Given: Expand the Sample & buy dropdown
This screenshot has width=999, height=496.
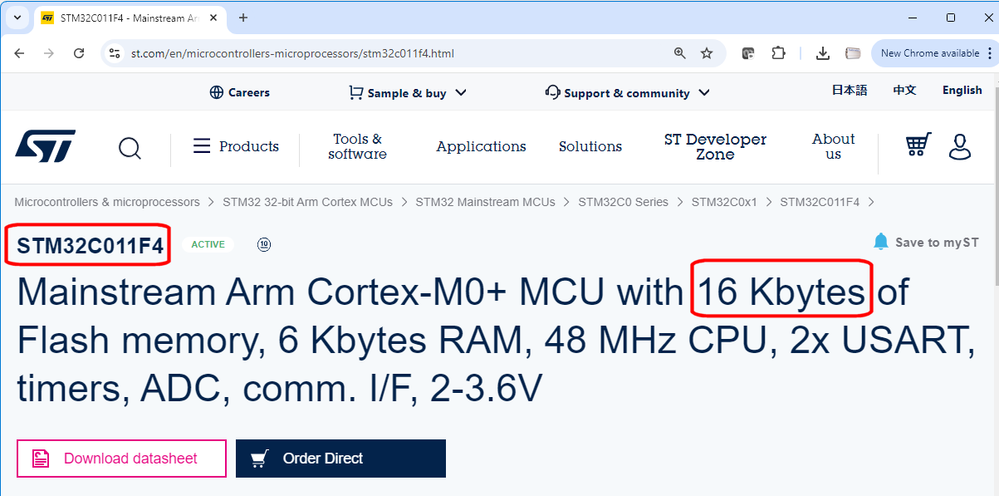Looking at the screenshot, I should 407,93.
